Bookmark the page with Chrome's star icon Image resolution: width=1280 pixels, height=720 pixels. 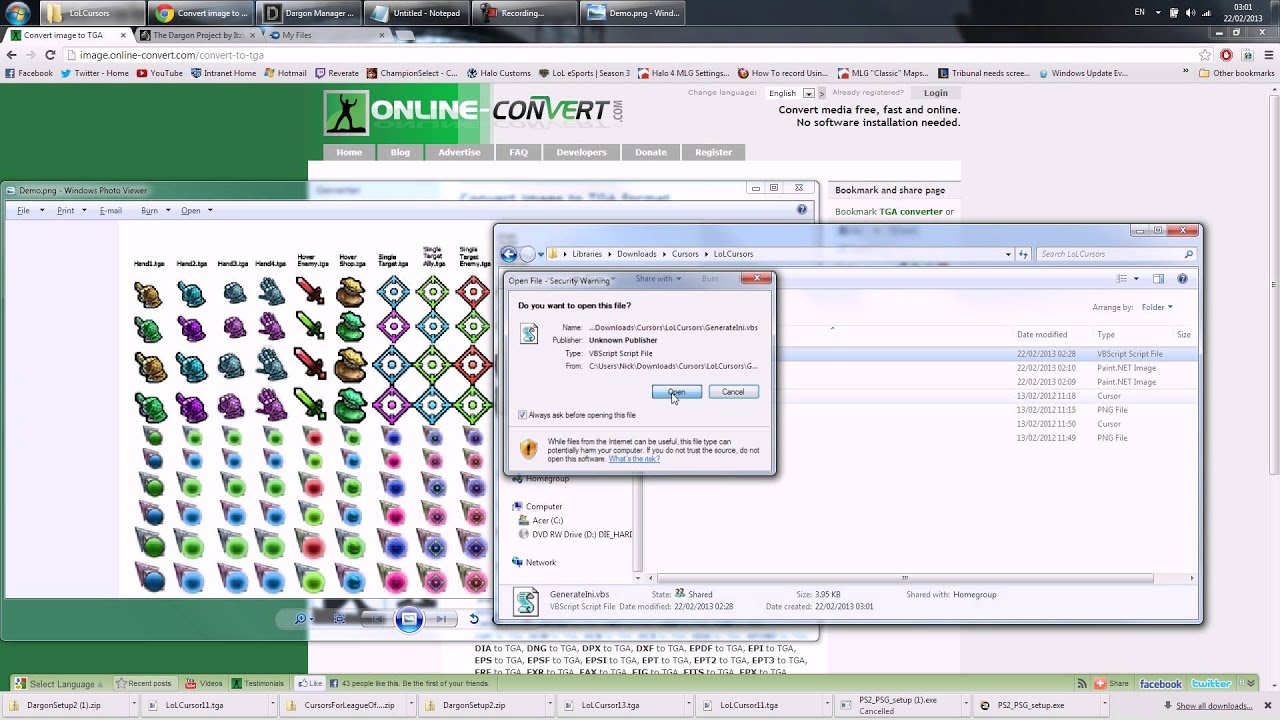click(1204, 55)
